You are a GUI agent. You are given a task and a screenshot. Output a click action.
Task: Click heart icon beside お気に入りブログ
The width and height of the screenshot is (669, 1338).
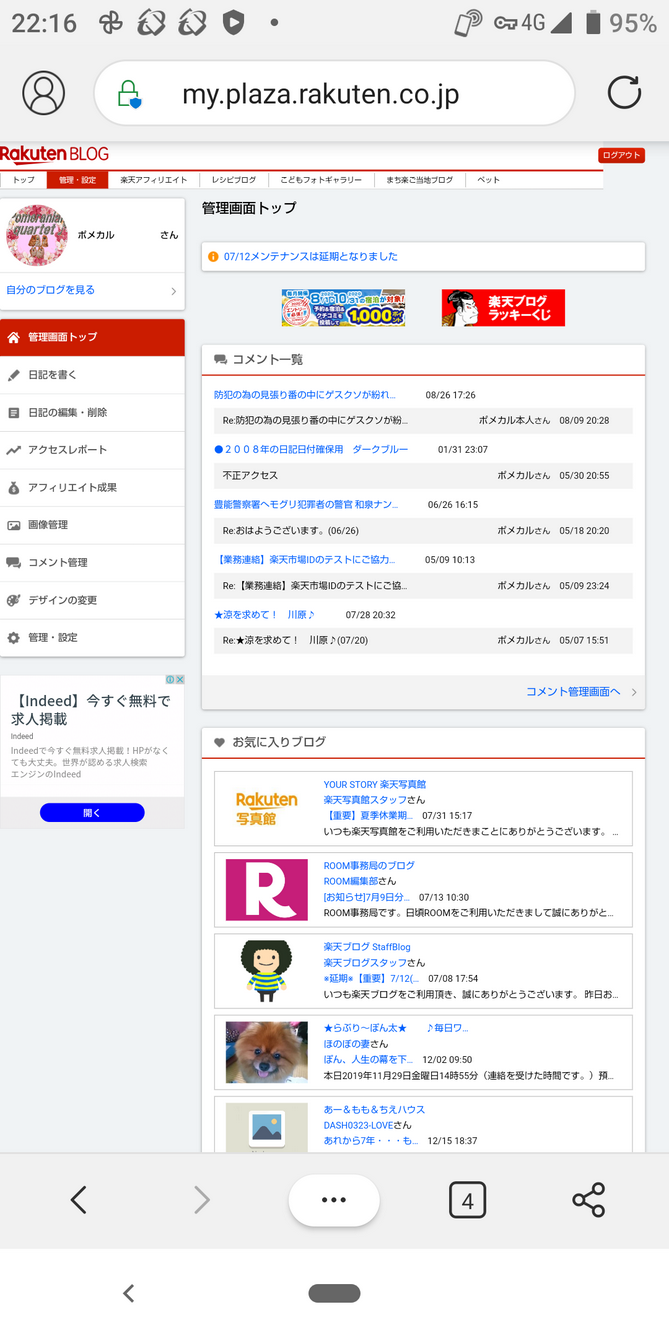(220, 743)
